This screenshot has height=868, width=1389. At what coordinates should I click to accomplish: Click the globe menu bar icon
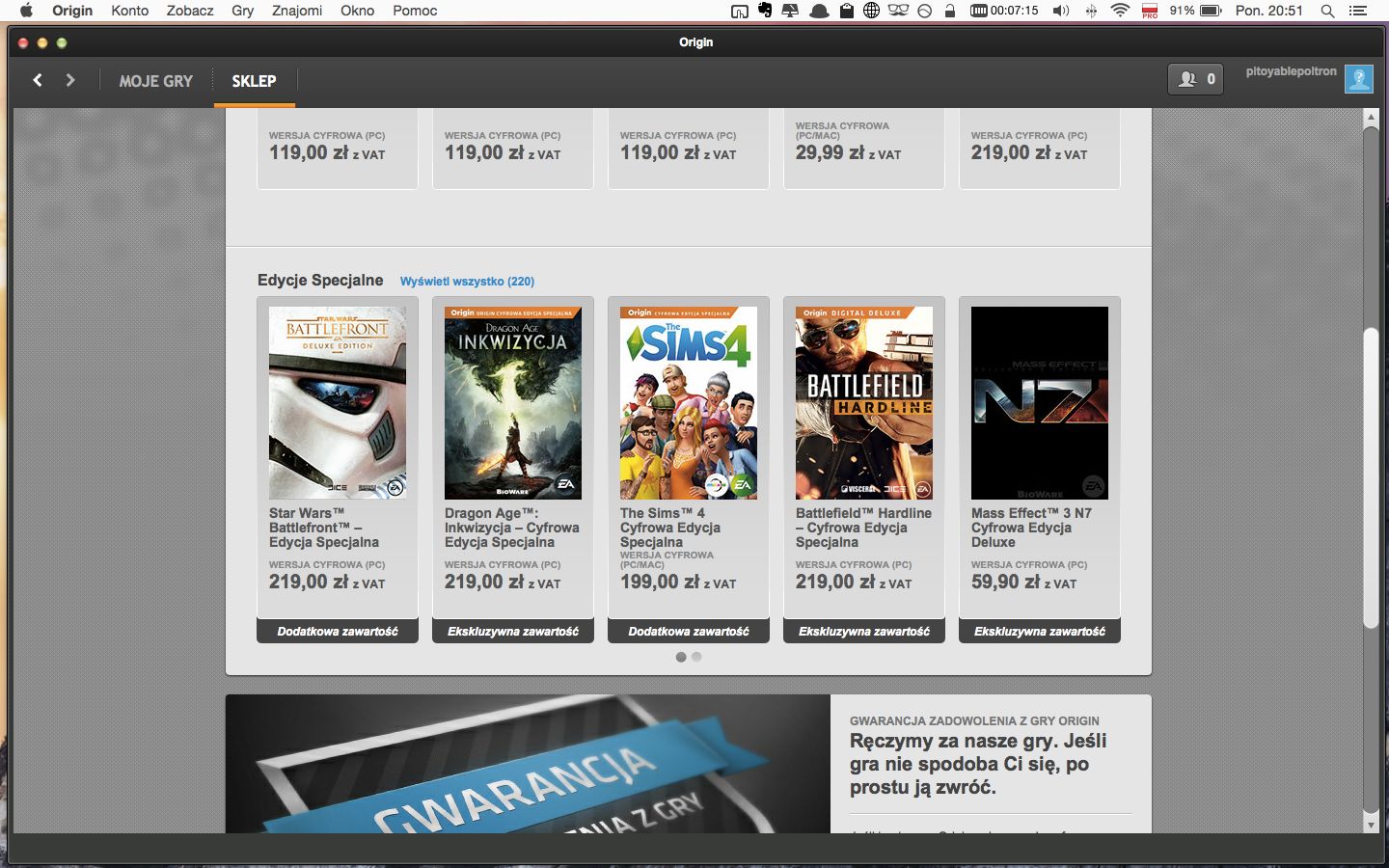pos(871,11)
